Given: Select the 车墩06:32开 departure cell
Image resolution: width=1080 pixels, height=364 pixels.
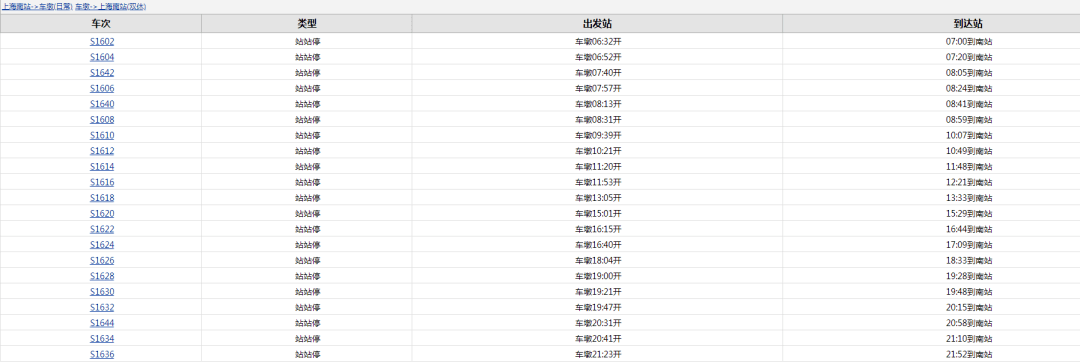Looking at the screenshot, I should (598, 41).
